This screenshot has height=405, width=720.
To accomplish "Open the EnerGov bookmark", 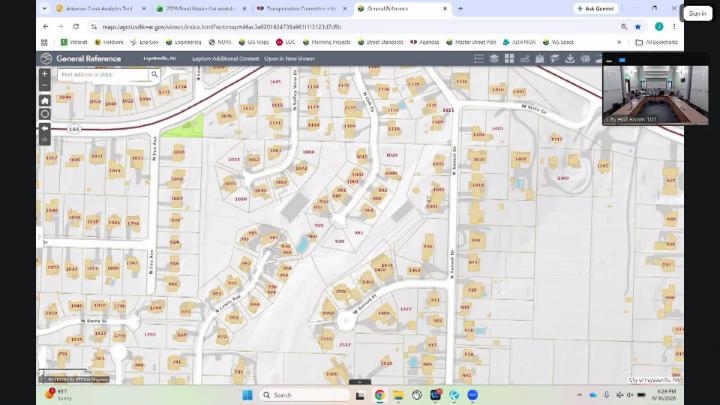I will pyautogui.click(x=145, y=42).
